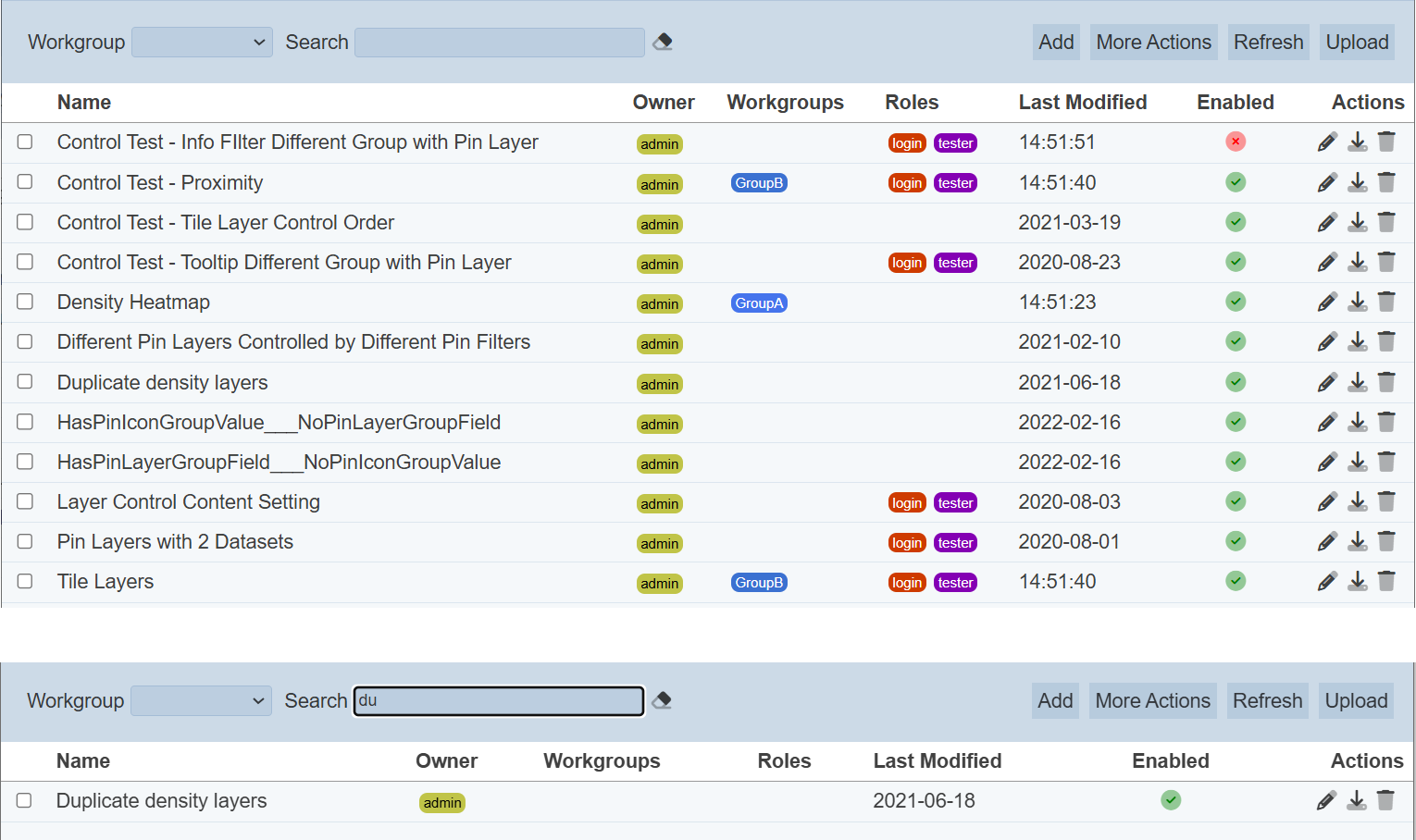Download the Tile Layers entry
This screenshot has height=840, width=1416.
[1357, 581]
